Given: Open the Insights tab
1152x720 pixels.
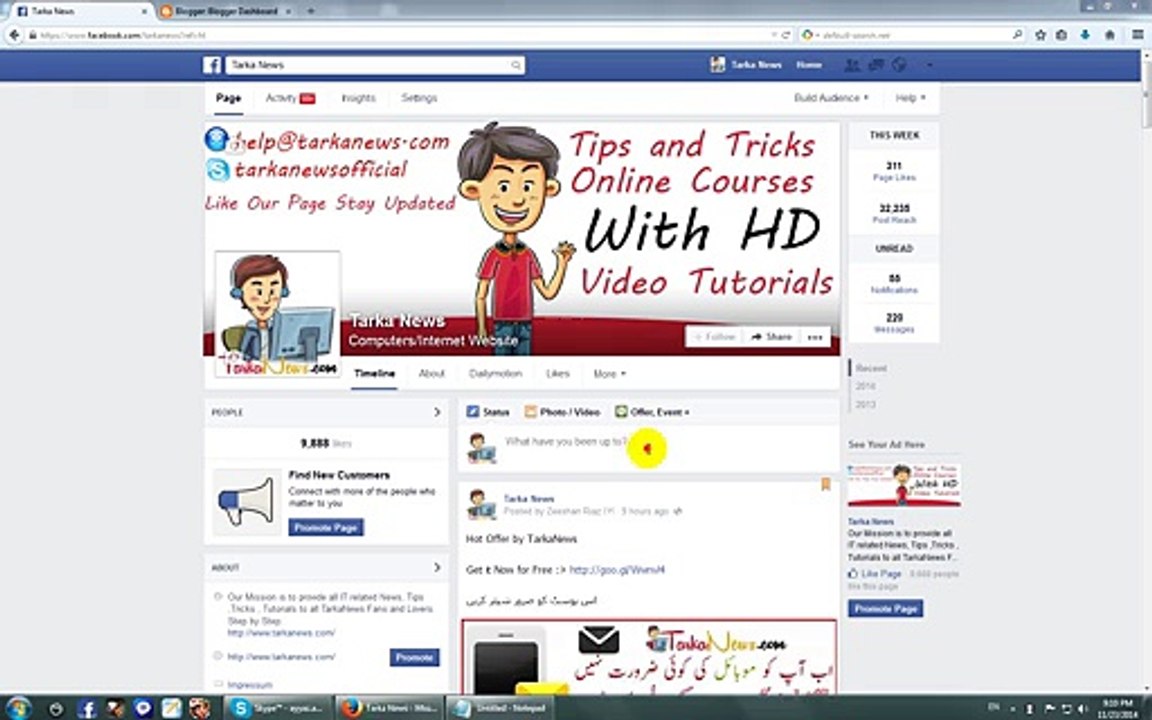Looking at the screenshot, I should pos(359,98).
